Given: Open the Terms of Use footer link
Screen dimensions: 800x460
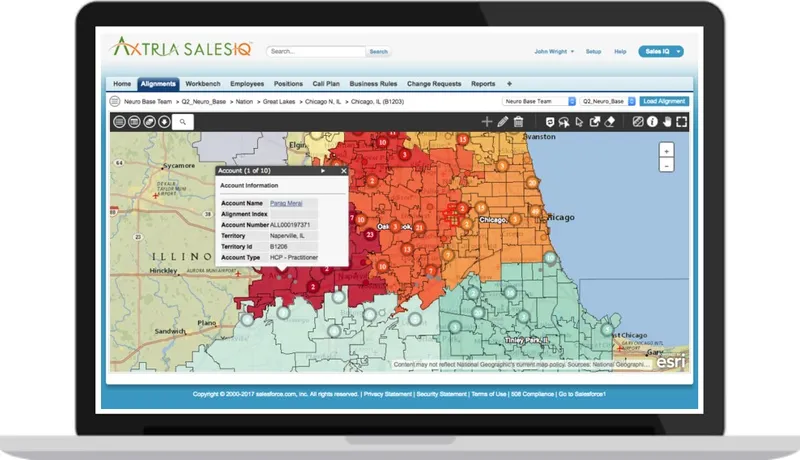Looking at the screenshot, I should 489,394.
